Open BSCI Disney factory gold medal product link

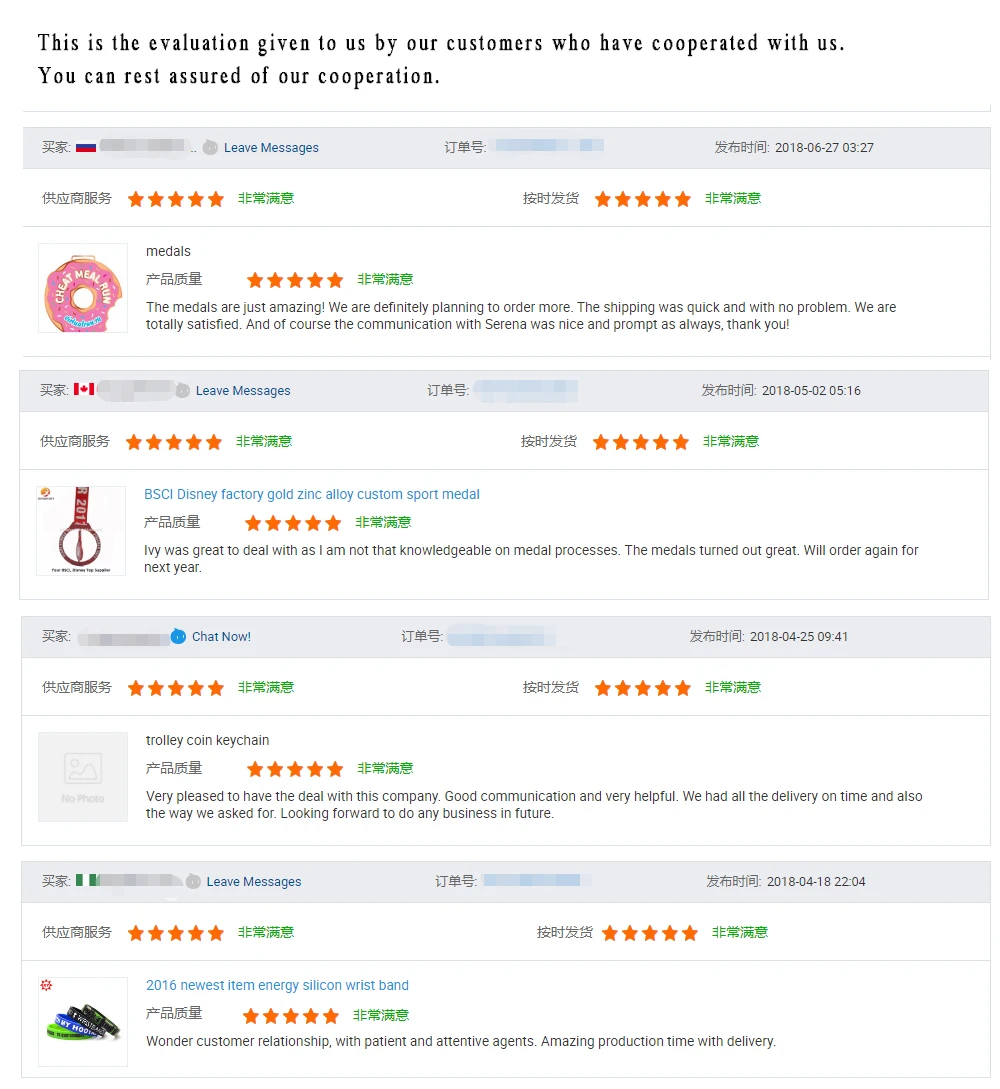tap(312, 494)
